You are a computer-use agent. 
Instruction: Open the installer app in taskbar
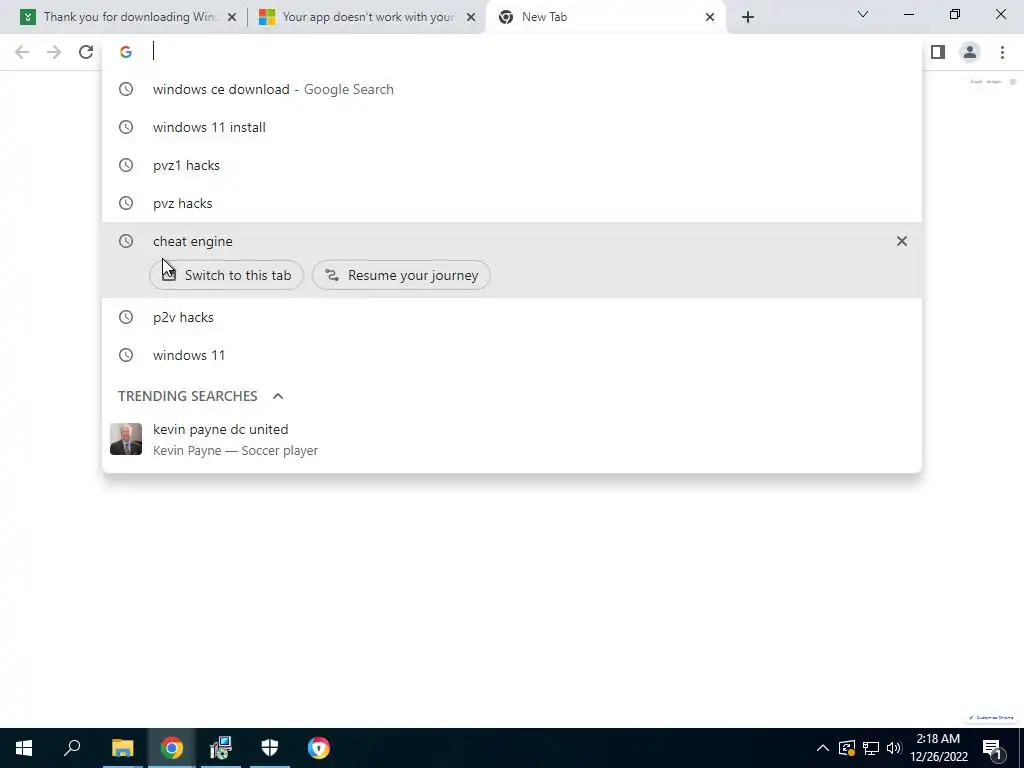coord(221,748)
